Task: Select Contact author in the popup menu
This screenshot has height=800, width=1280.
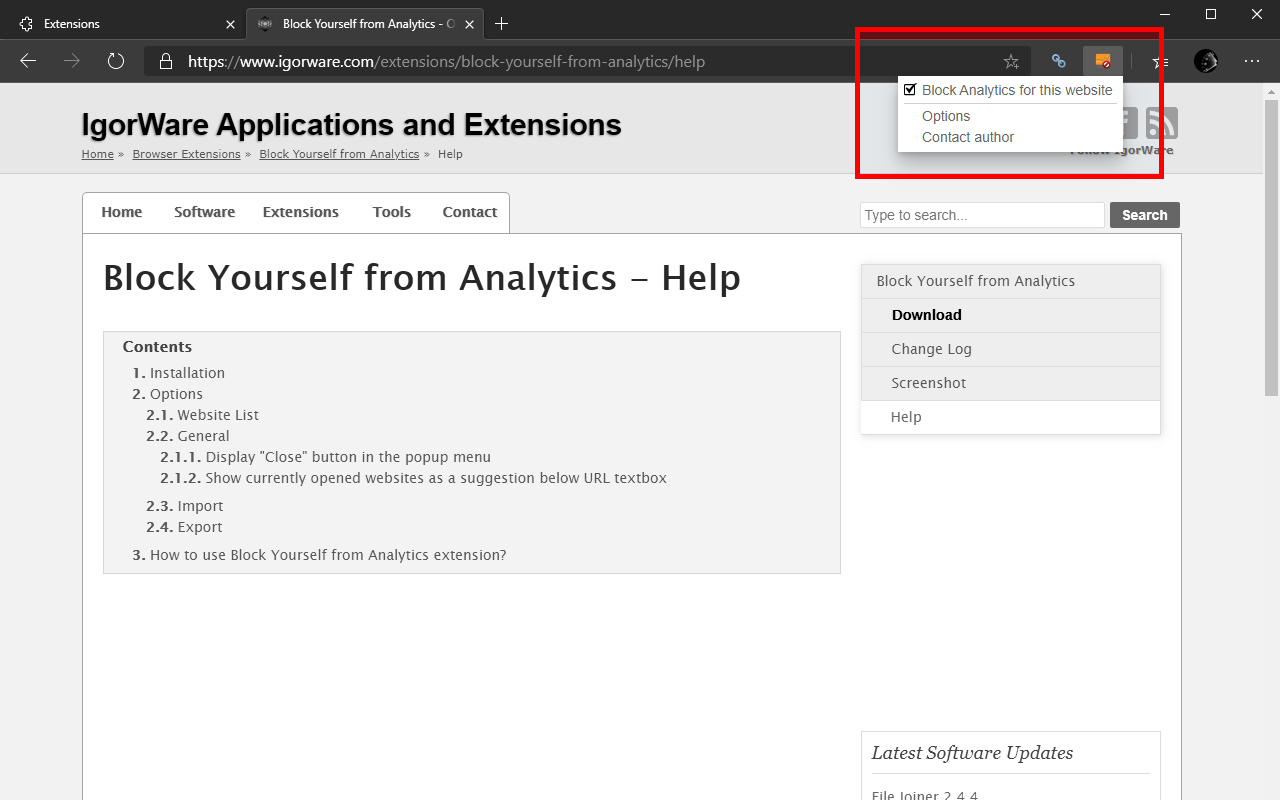Action: tap(968, 137)
